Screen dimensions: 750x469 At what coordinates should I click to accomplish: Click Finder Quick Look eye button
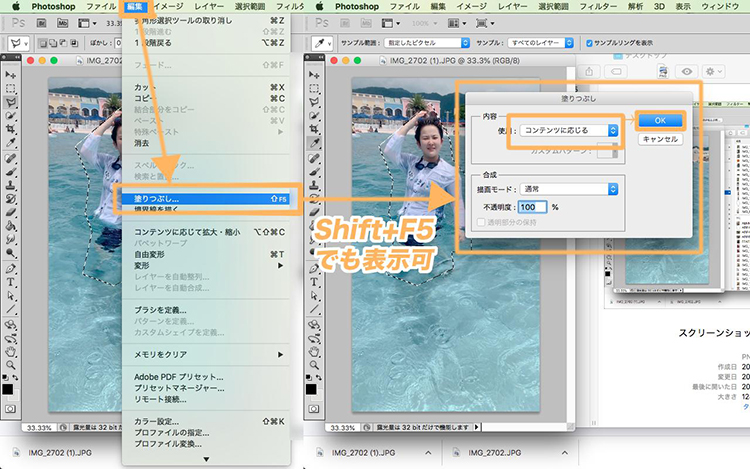click(686, 72)
